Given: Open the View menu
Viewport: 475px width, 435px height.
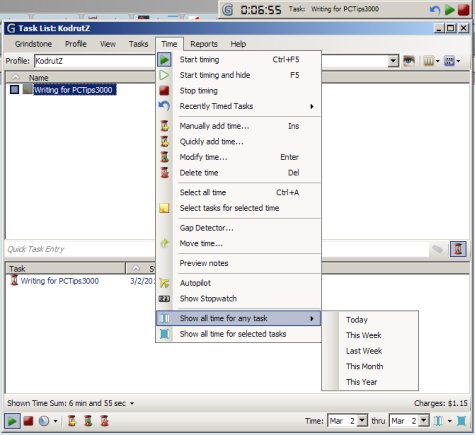Looking at the screenshot, I should coord(108,44).
